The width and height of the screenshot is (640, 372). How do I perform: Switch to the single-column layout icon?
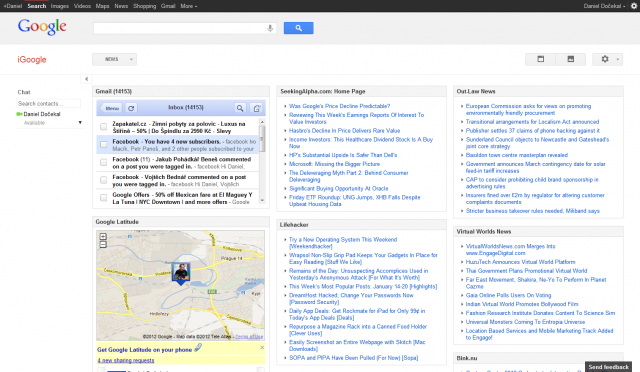pyautogui.click(x=540, y=59)
